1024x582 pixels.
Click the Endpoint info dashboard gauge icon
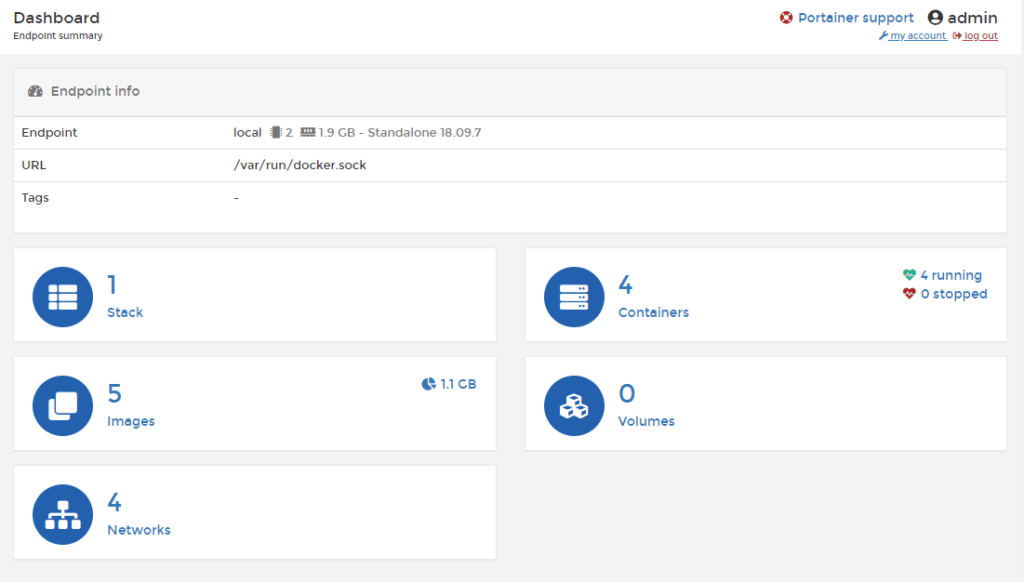click(x=35, y=91)
